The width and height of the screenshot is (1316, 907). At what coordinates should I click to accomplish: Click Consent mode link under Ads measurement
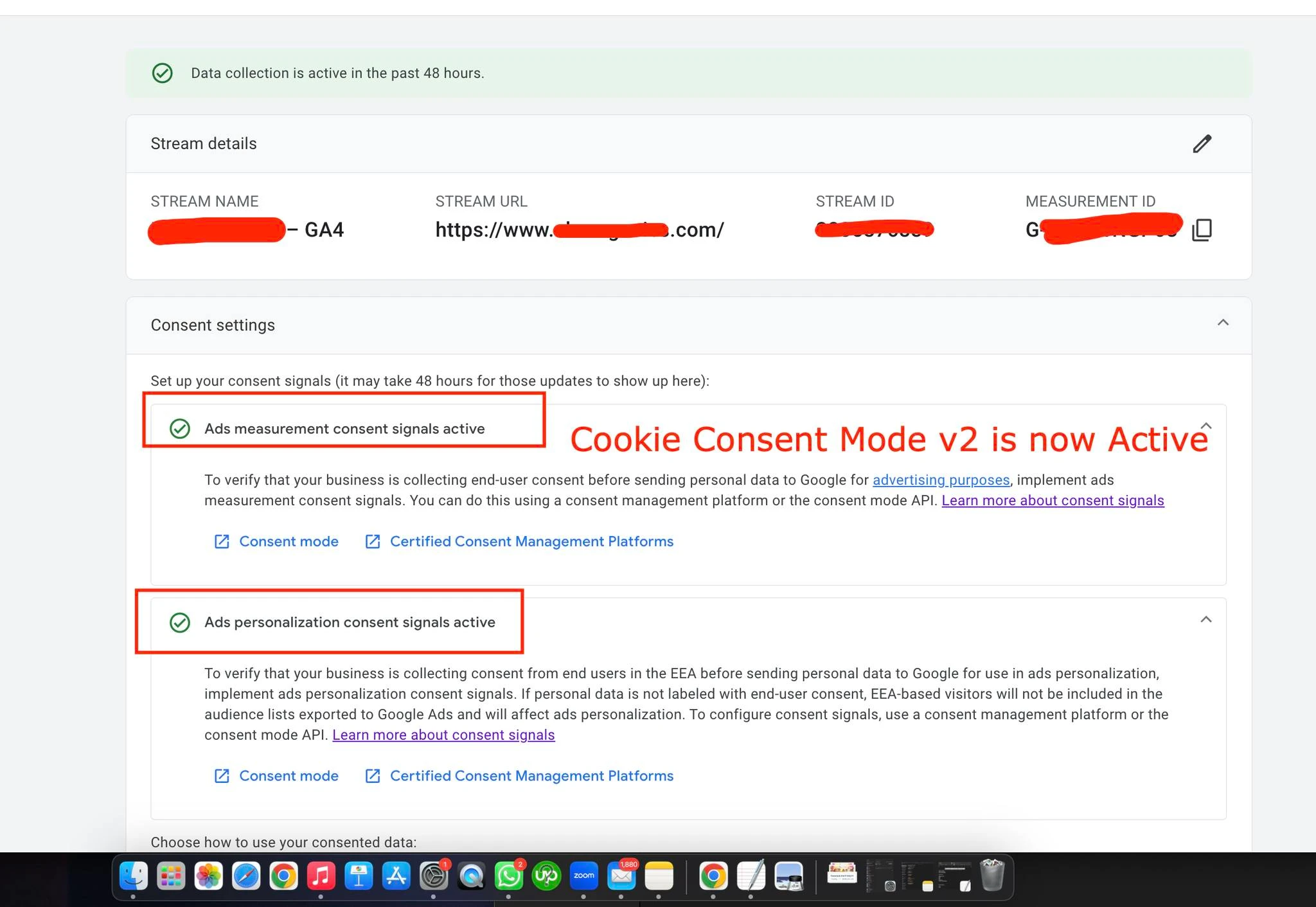tap(289, 541)
